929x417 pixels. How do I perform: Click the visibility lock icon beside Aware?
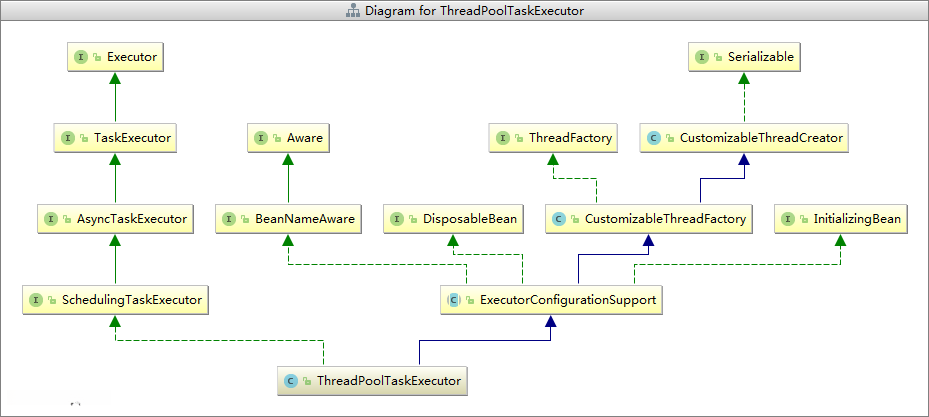[277, 139]
